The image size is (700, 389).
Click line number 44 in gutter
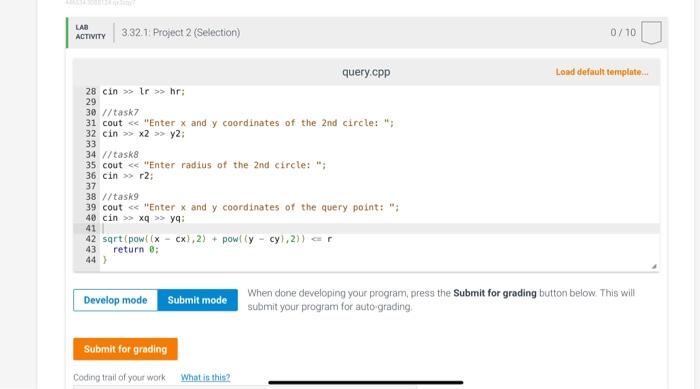pyautogui.click(x=91, y=260)
